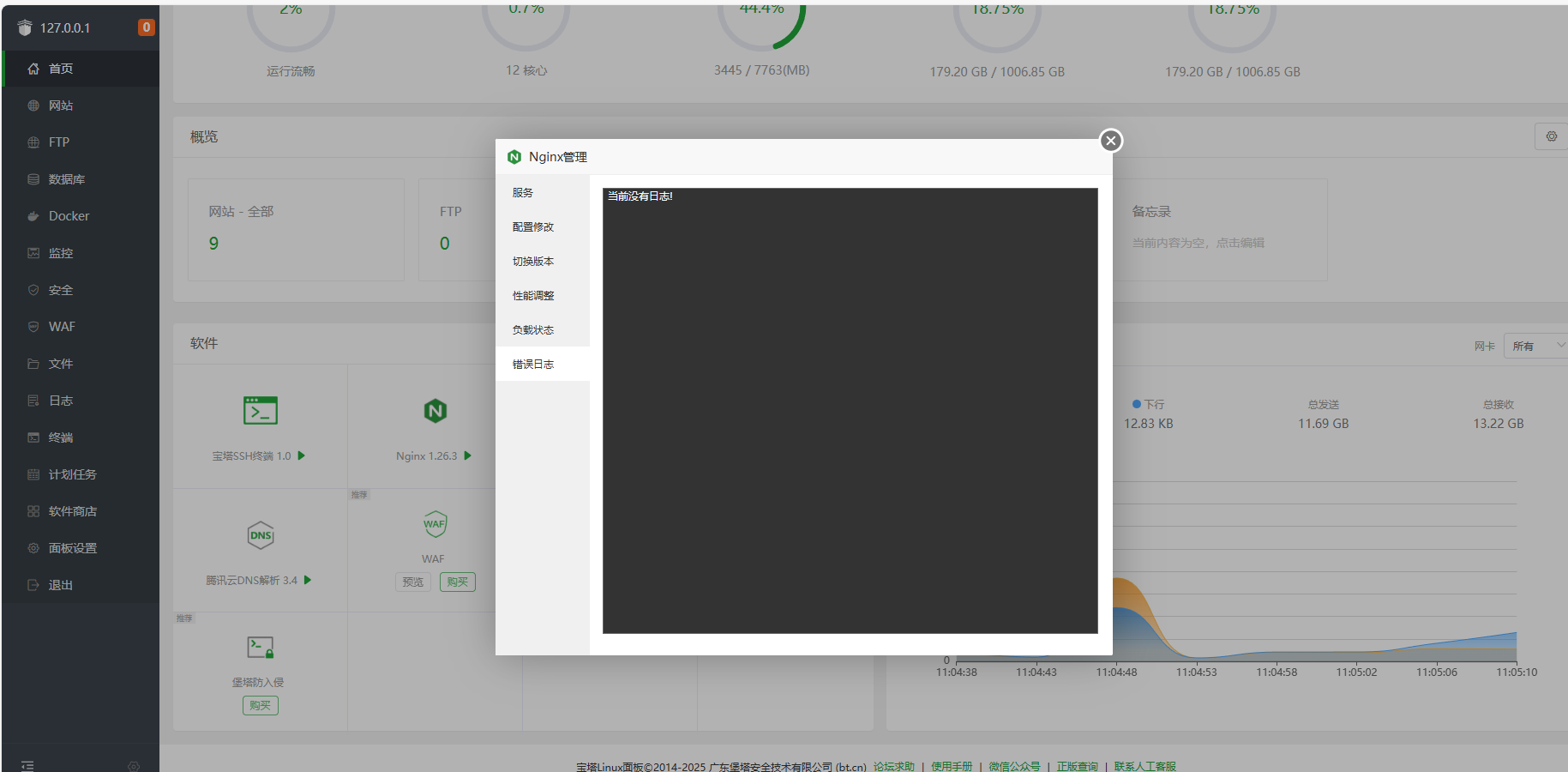Open the 服务 tab in Nginx管理

pyautogui.click(x=523, y=193)
